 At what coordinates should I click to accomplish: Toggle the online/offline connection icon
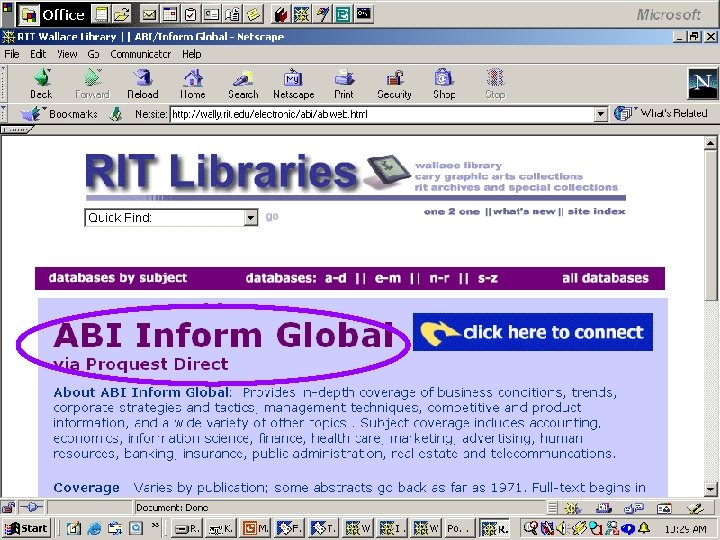tap(31, 507)
